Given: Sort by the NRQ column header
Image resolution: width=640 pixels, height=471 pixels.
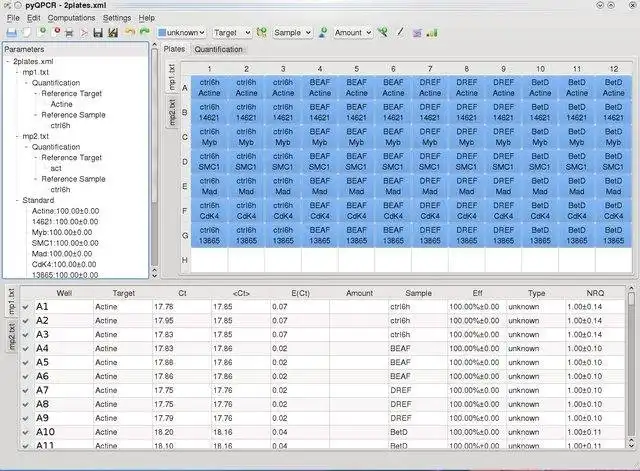Looking at the screenshot, I should [595, 293].
